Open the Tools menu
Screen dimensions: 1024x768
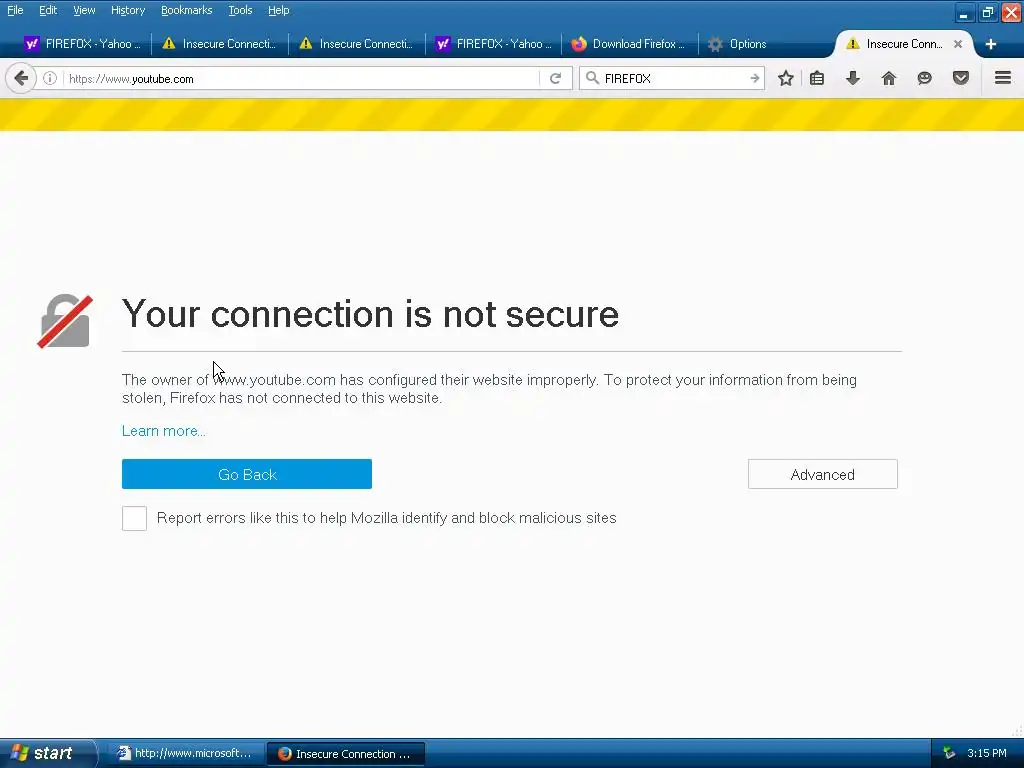pos(240,10)
